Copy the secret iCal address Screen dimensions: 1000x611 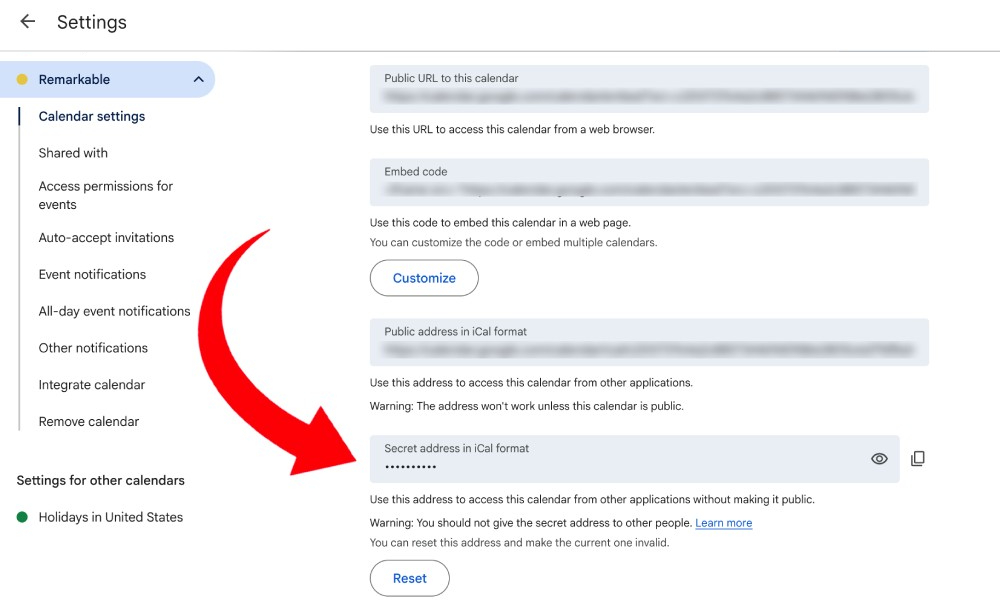[918, 459]
